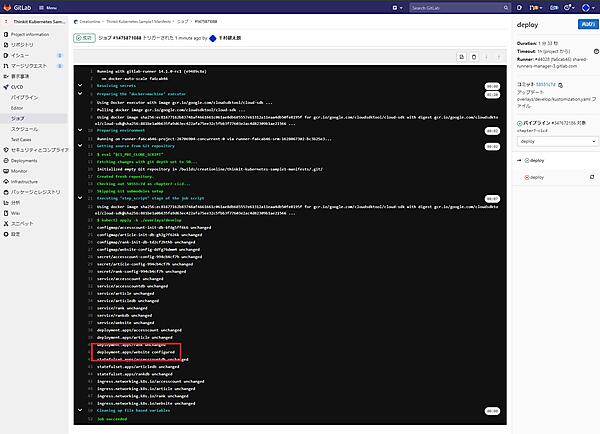Viewport: 600px width, 434px height.
Task: Erase the job log with trash icon
Action: click(474, 57)
